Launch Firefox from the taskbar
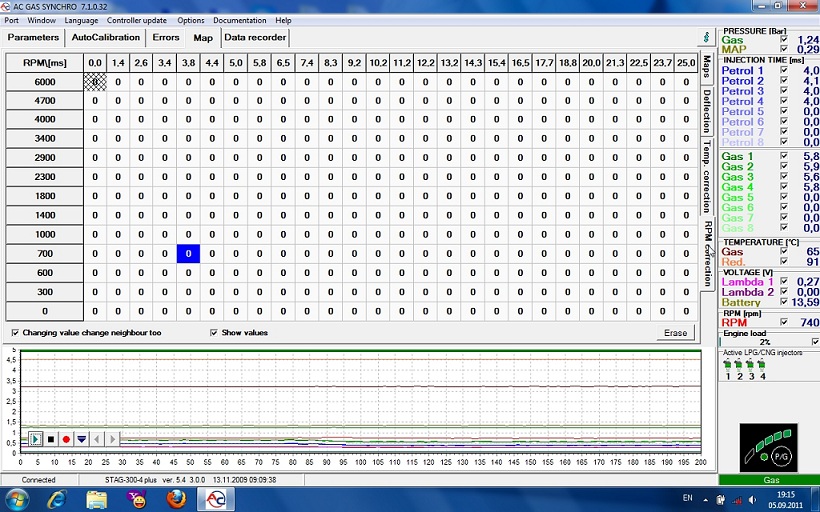 176,497
